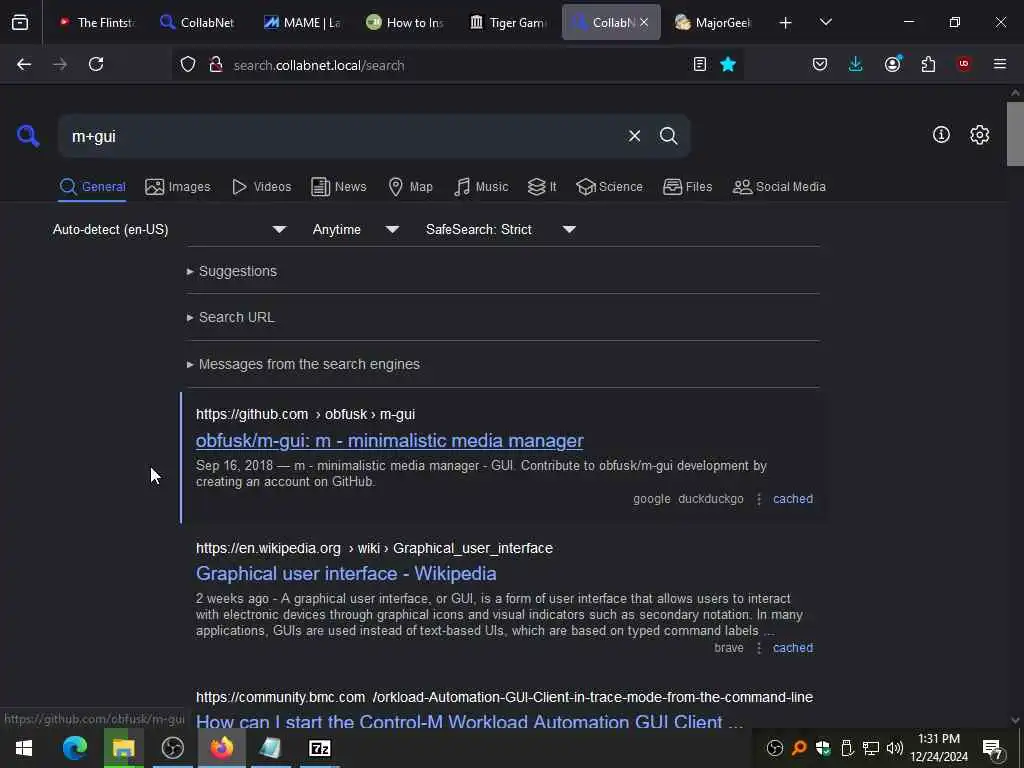Open the more-options dots on m-gui result
The height and width of the screenshot is (768, 1024).
point(759,499)
